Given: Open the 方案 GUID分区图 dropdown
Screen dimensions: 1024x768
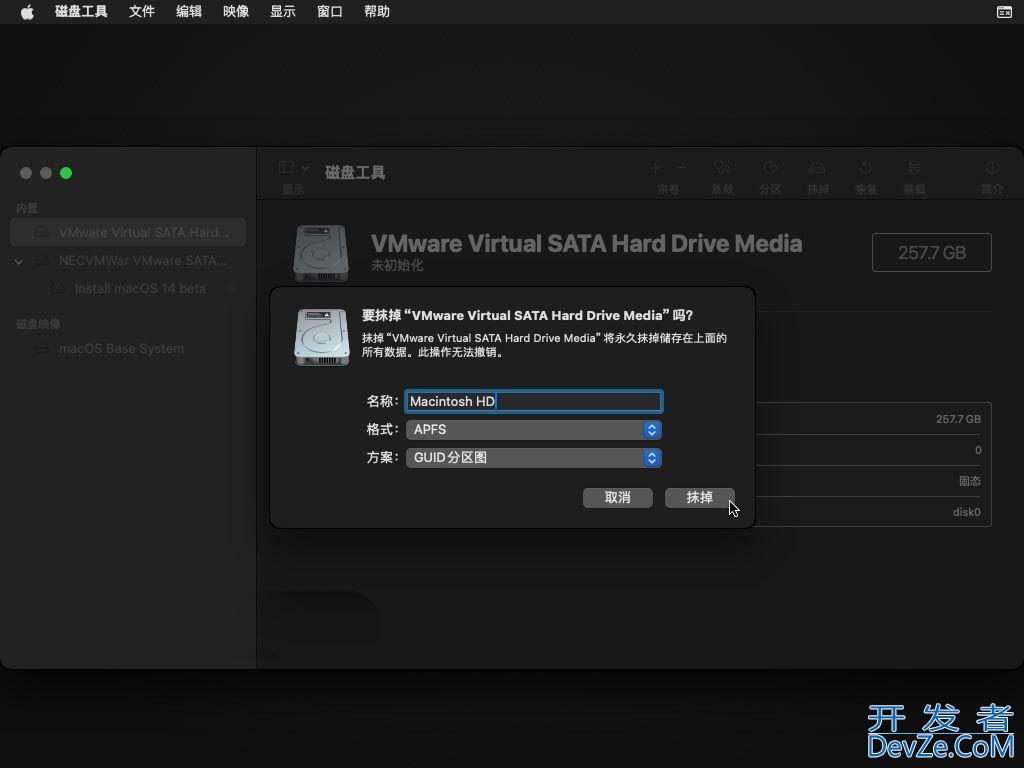Looking at the screenshot, I should (534, 458).
